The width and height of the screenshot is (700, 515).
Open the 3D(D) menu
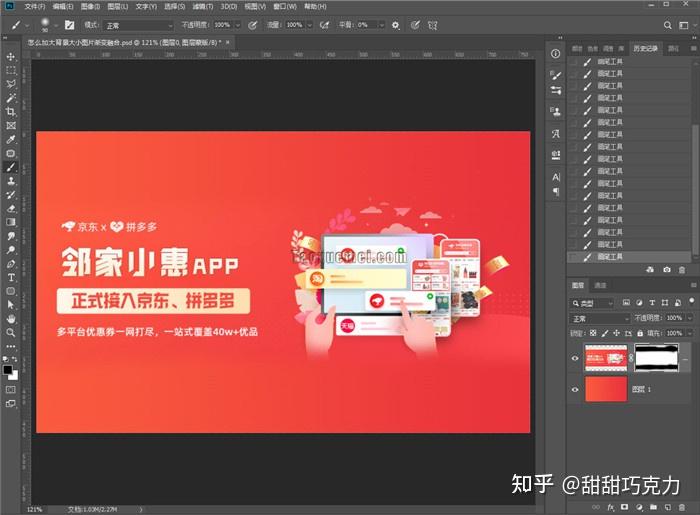tap(229, 6)
